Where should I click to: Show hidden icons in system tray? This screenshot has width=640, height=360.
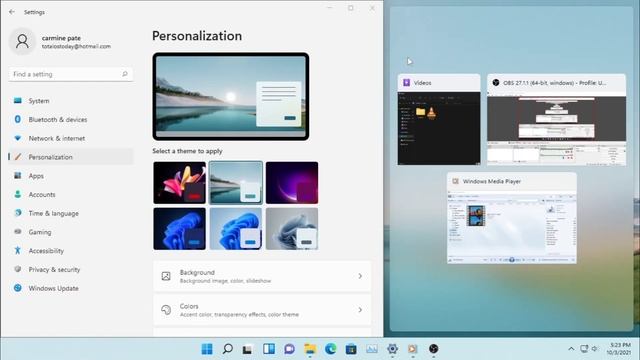click(x=571, y=349)
